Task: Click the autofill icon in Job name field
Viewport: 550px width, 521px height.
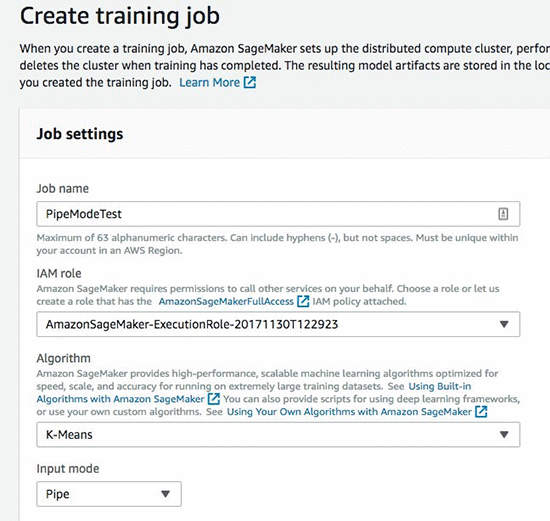Action: [x=503, y=214]
